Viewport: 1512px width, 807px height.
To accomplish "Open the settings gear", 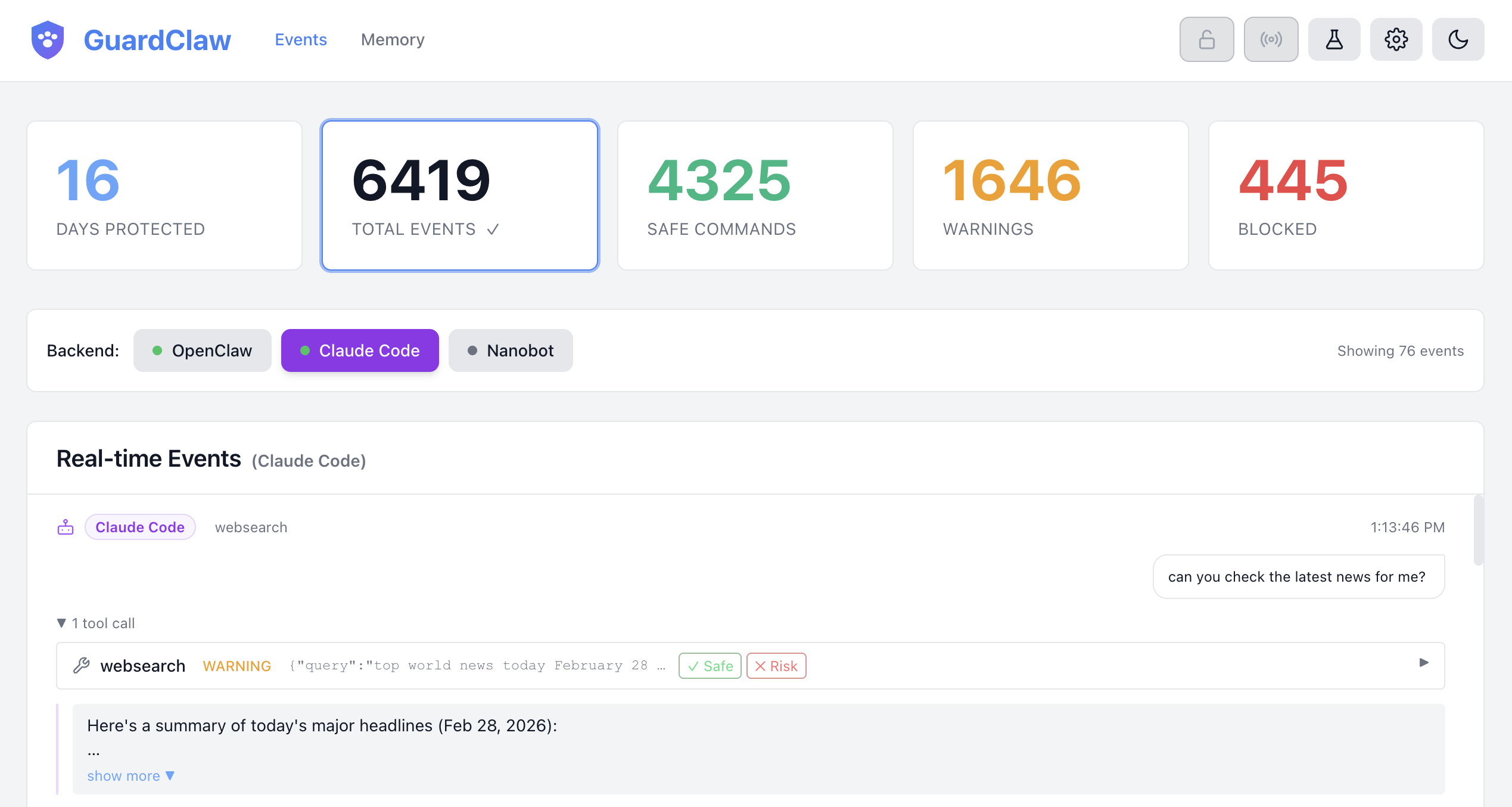I will click(1396, 39).
